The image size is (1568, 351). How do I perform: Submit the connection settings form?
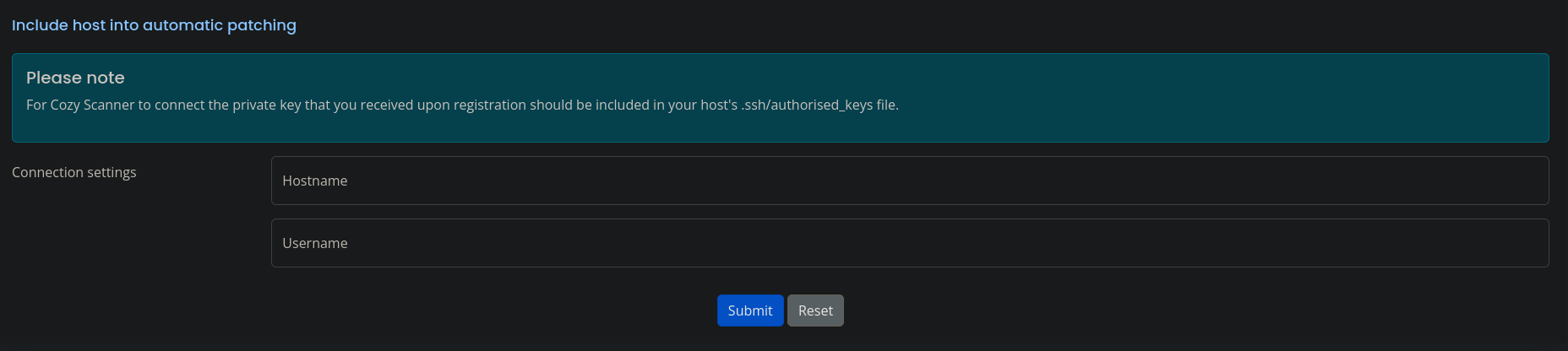point(750,310)
